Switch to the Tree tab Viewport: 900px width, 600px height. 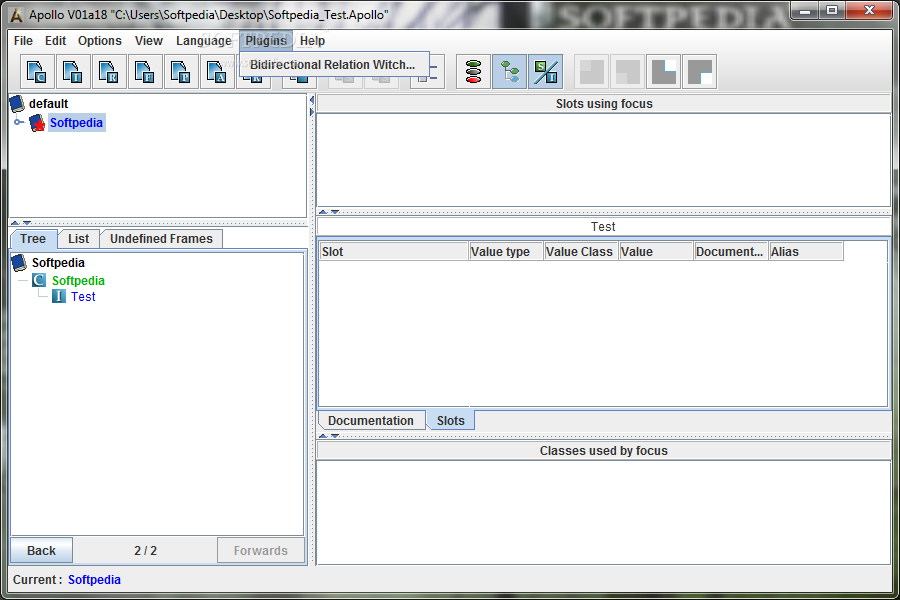(33, 239)
